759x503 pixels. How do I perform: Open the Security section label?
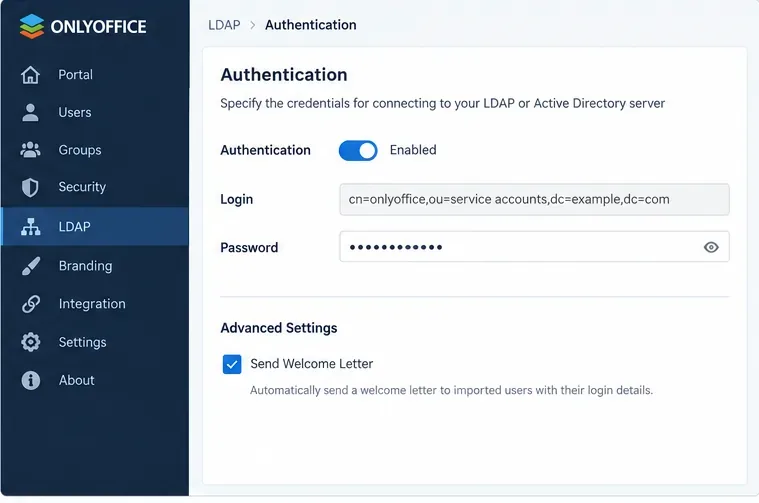tap(82, 187)
